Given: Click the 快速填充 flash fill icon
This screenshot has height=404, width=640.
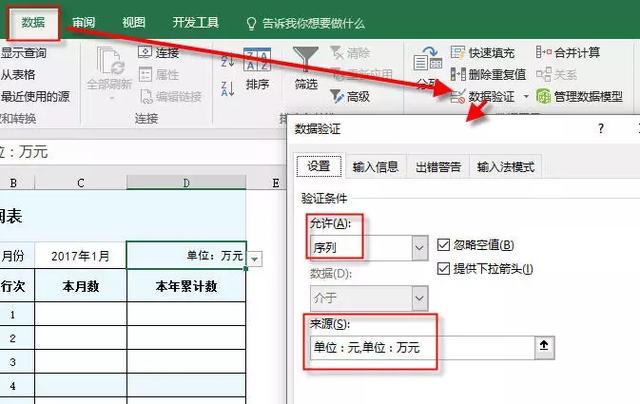Looking at the screenshot, I should pos(458,52).
